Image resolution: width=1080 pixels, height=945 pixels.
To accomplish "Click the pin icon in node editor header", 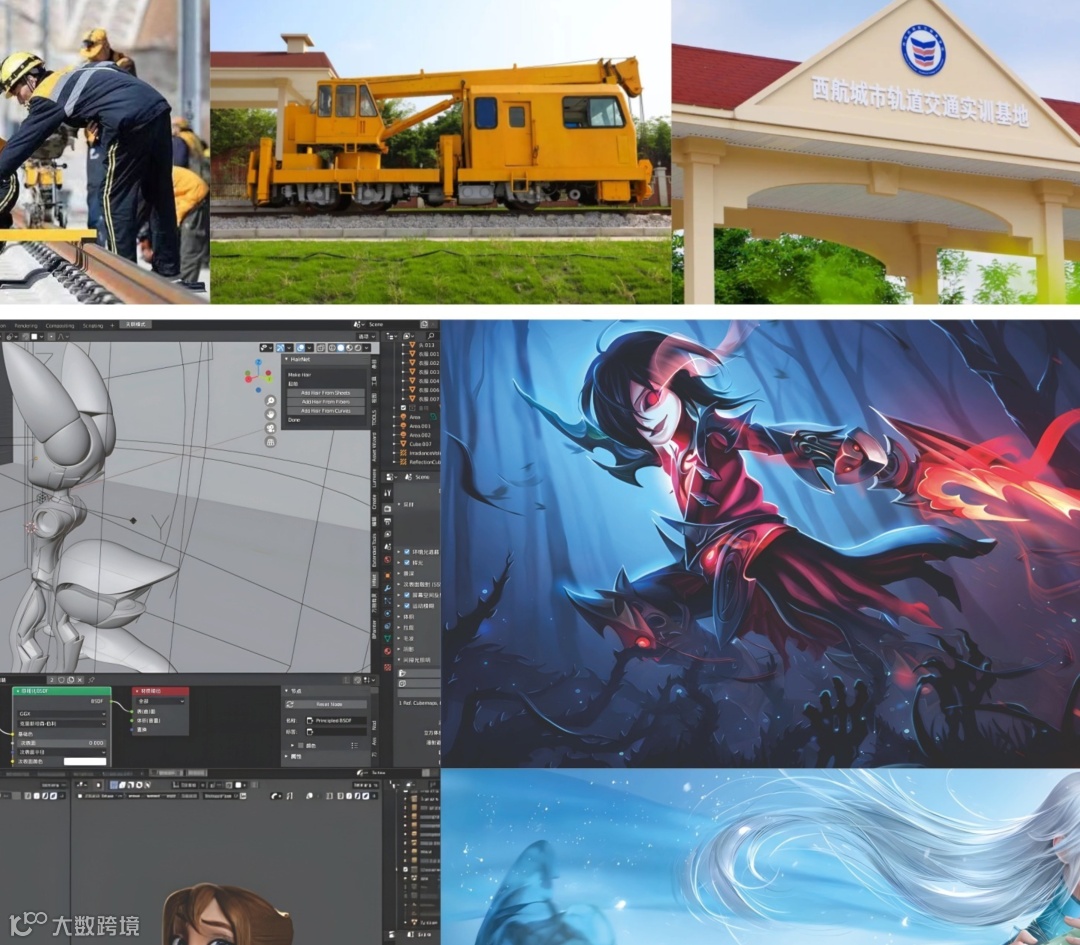I will pos(91,680).
